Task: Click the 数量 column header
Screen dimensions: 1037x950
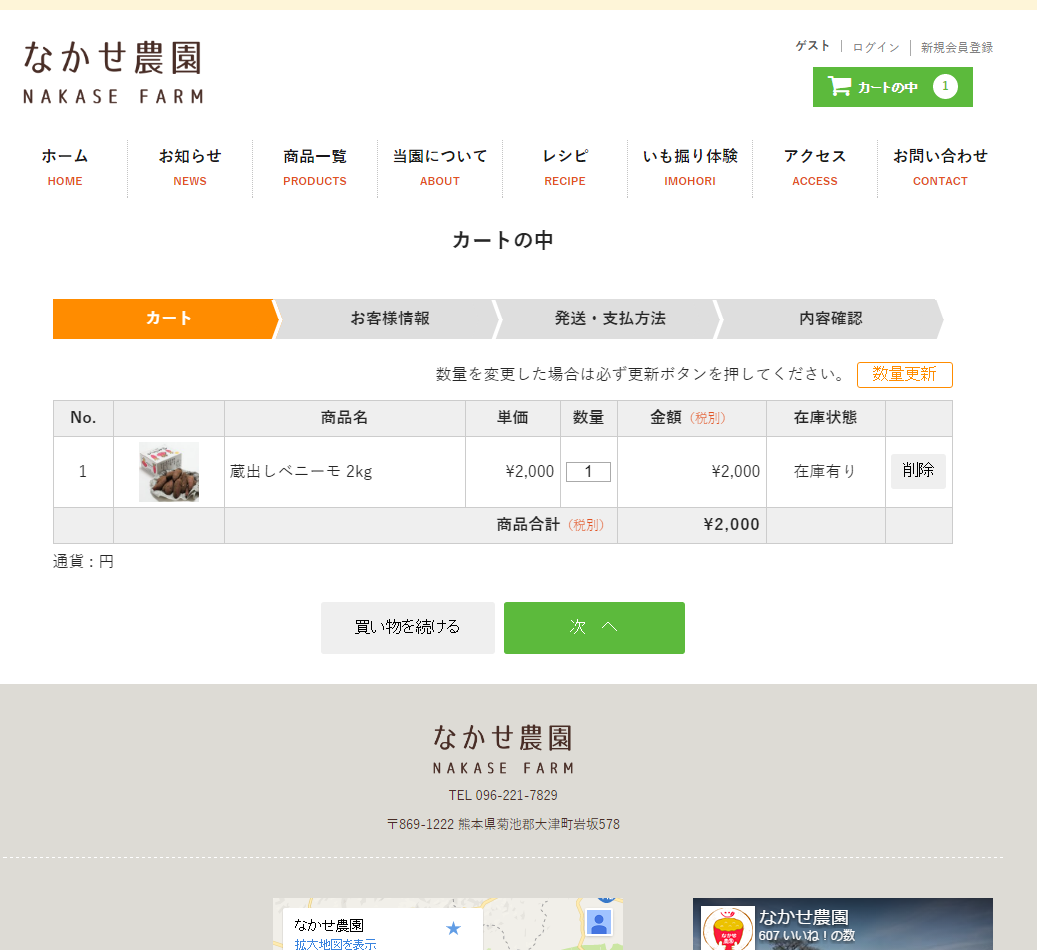Action: click(x=589, y=418)
